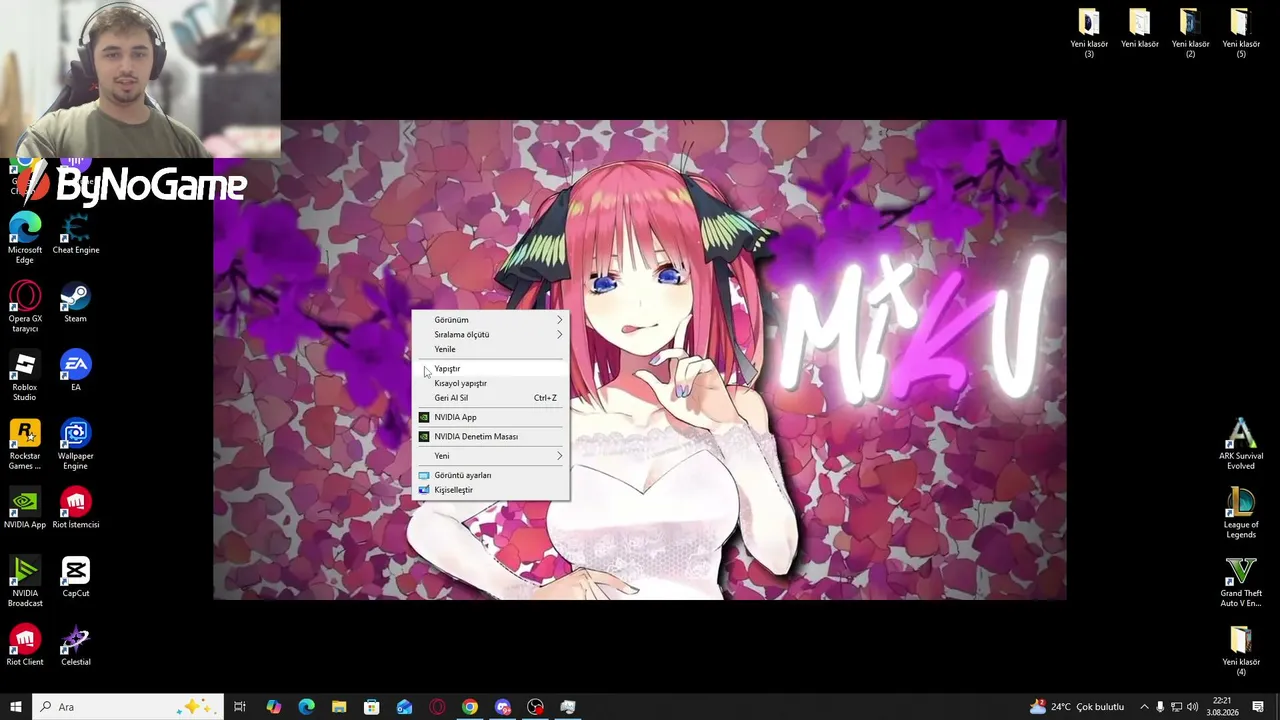Image resolution: width=1280 pixels, height=720 pixels.
Task: Open the Microsoft Edge desktop shortcut
Action: [x=25, y=238]
